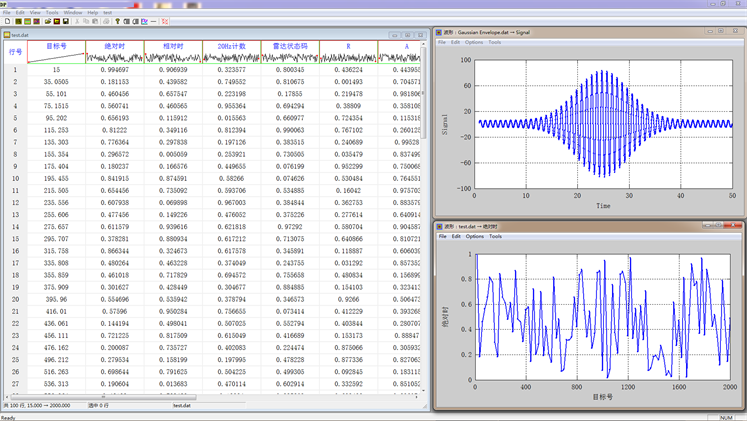Image resolution: width=747 pixels, height=421 pixels.
Task: Open the View menu in the main menu bar
Action: (35, 13)
